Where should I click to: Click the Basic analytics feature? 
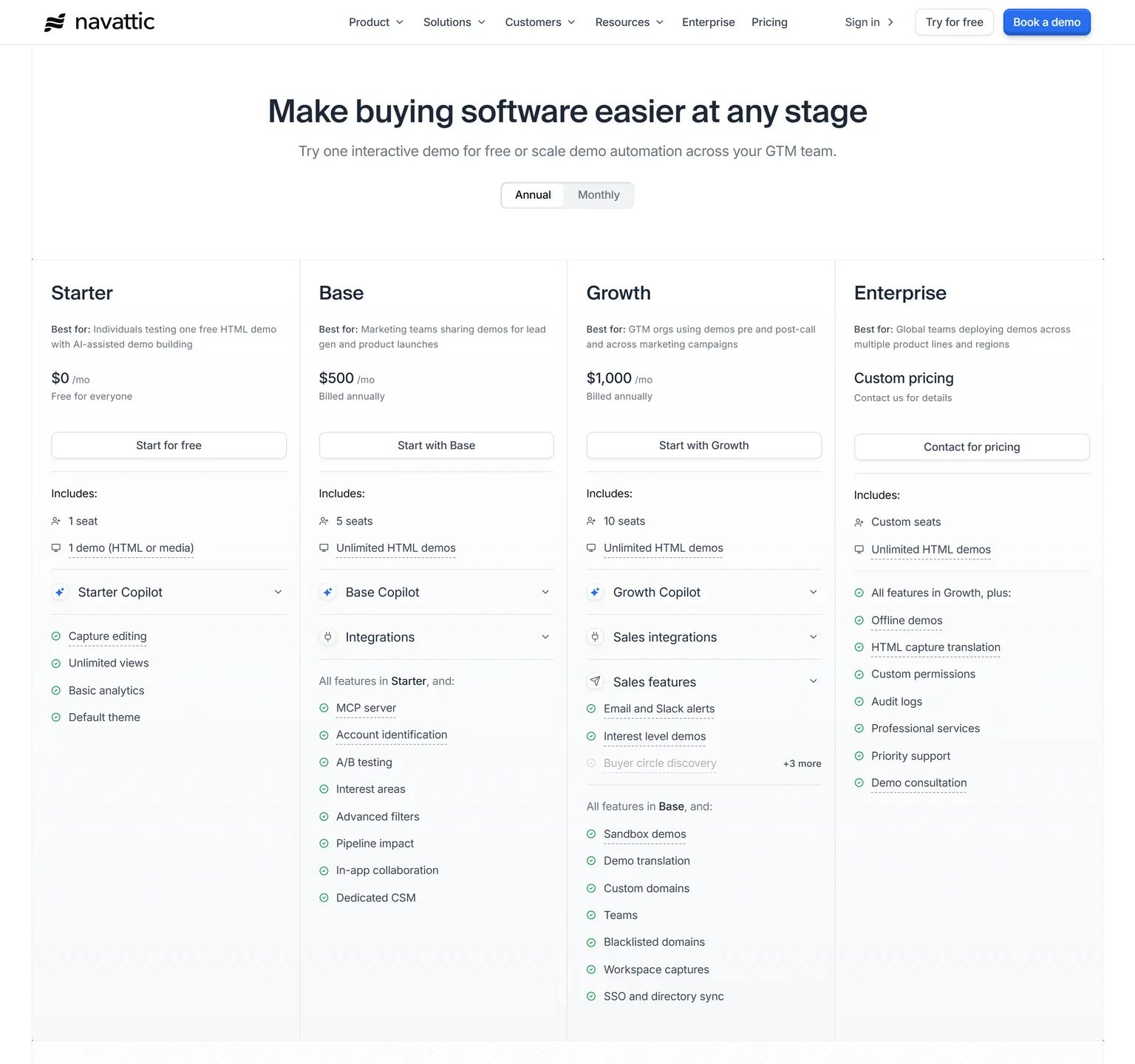(106, 691)
